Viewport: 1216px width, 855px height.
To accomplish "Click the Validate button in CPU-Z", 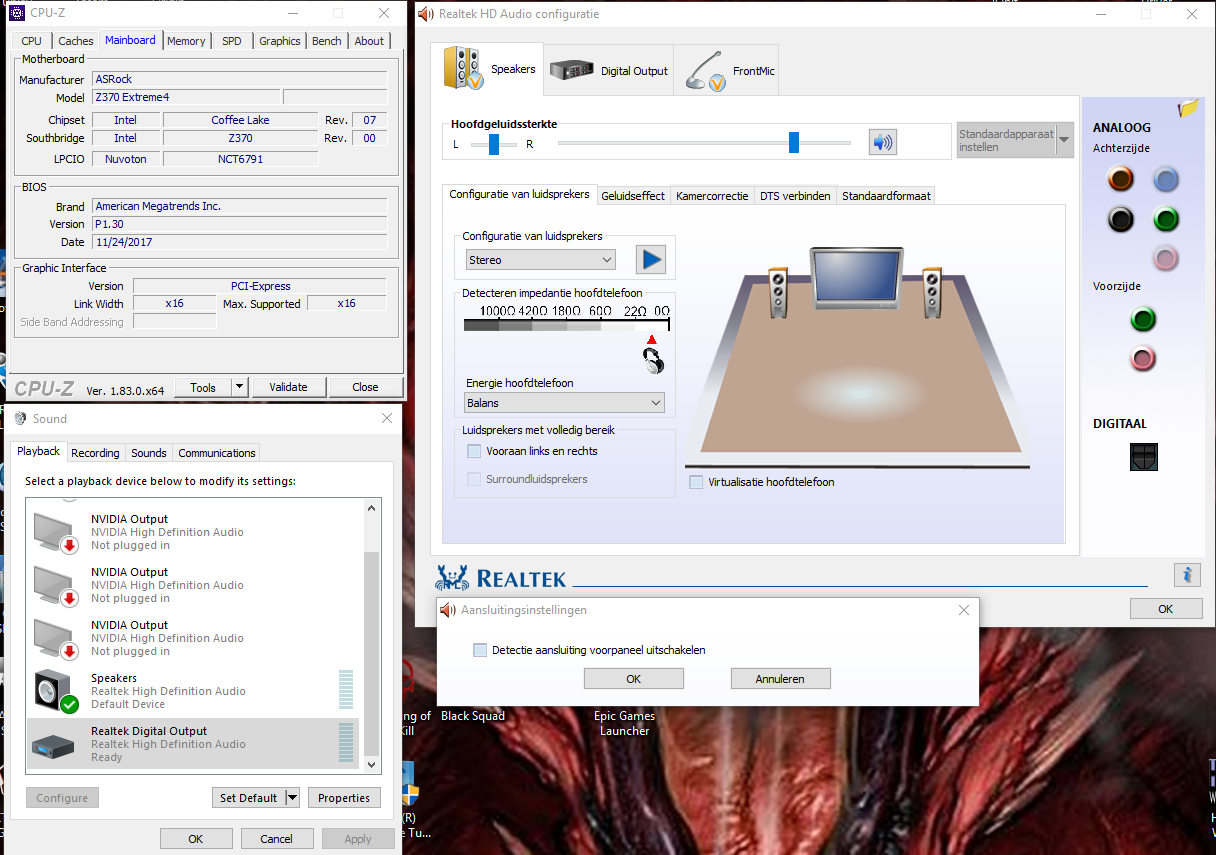I will (289, 387).
